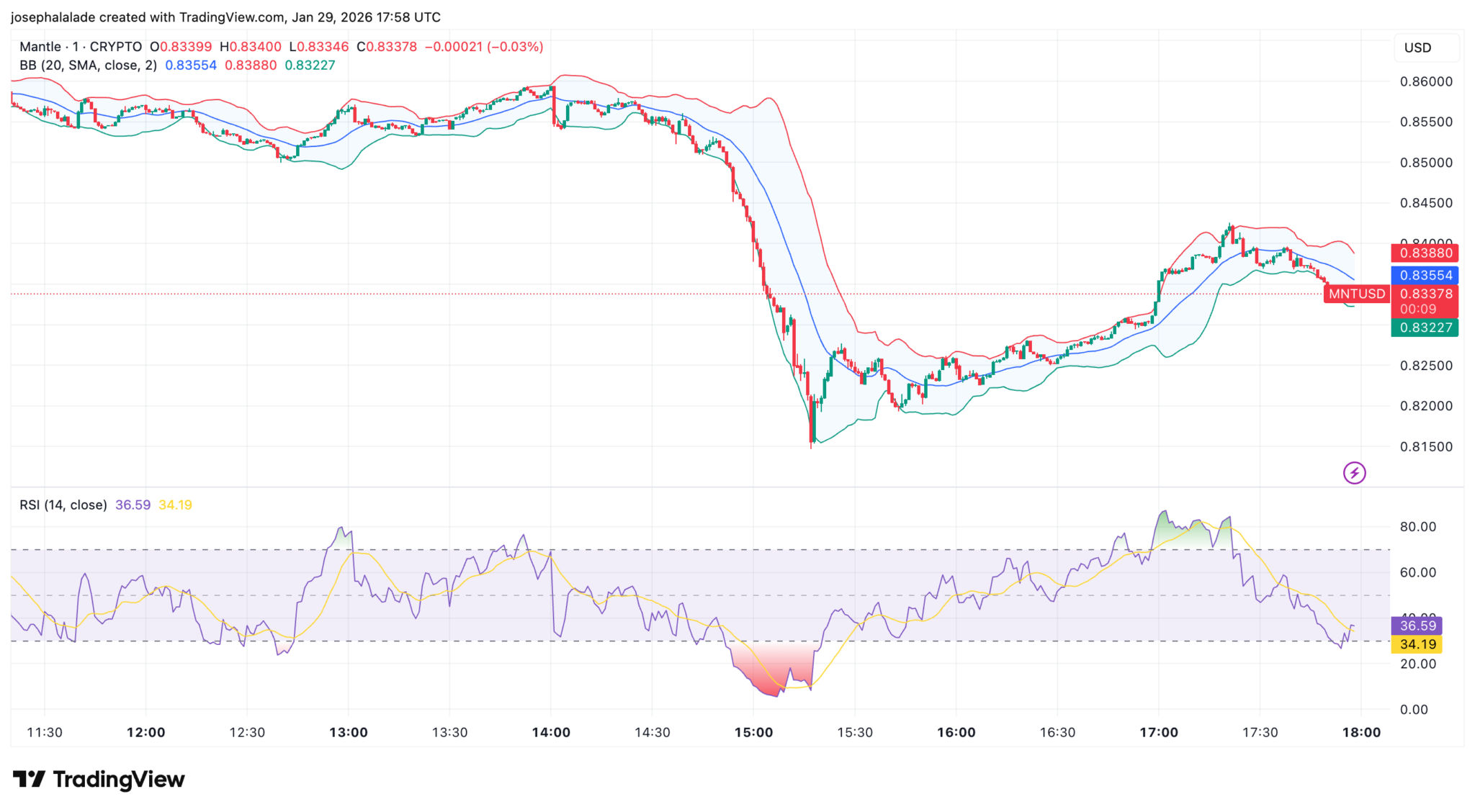Image resolution: width=1475 pixels, height=812 pixels.
Task: Click the 17:00 time axis label
Action: coord(1158,733)
